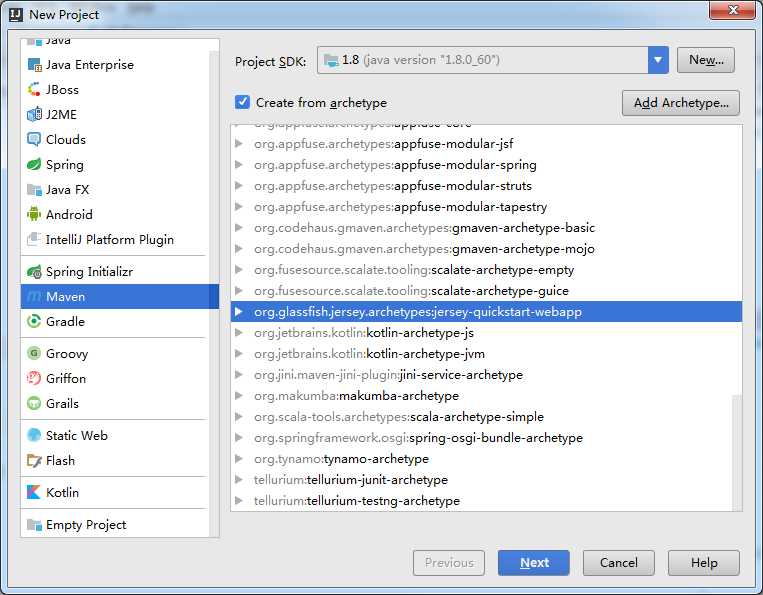Image resolution: width=763 pixels, height=595 pixels.
Task: Uncheck Create from archetype checkbox
Action: [242, 102]
